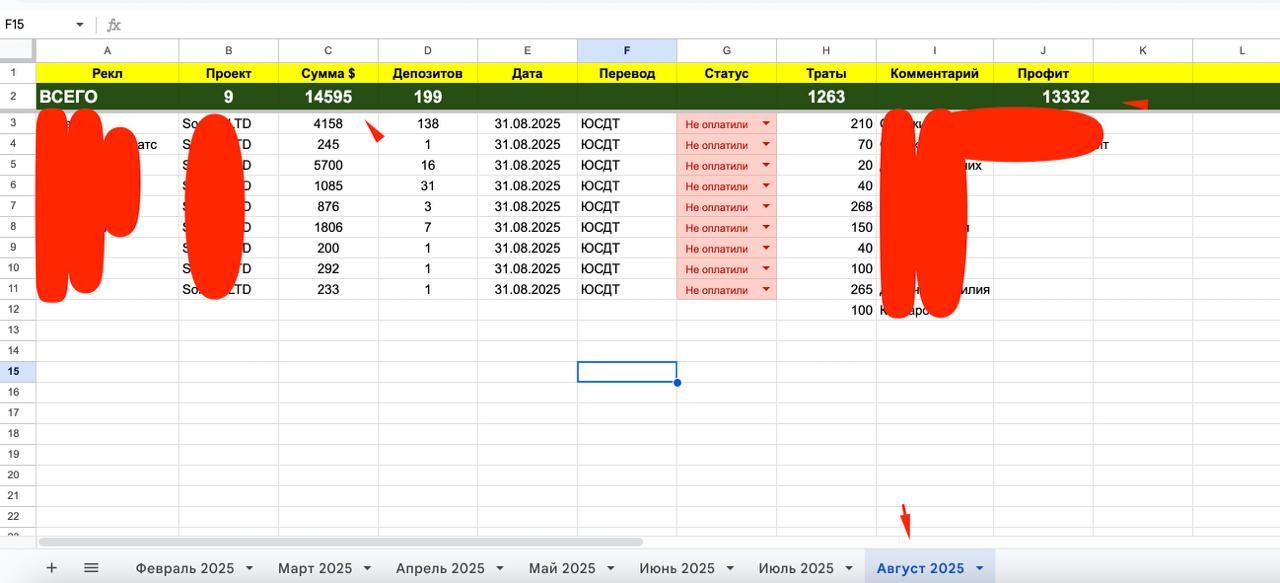This screenshot has height=583, width=1280.
Task: Click the "Сумма $" header cell
Action: coord(328,73)
